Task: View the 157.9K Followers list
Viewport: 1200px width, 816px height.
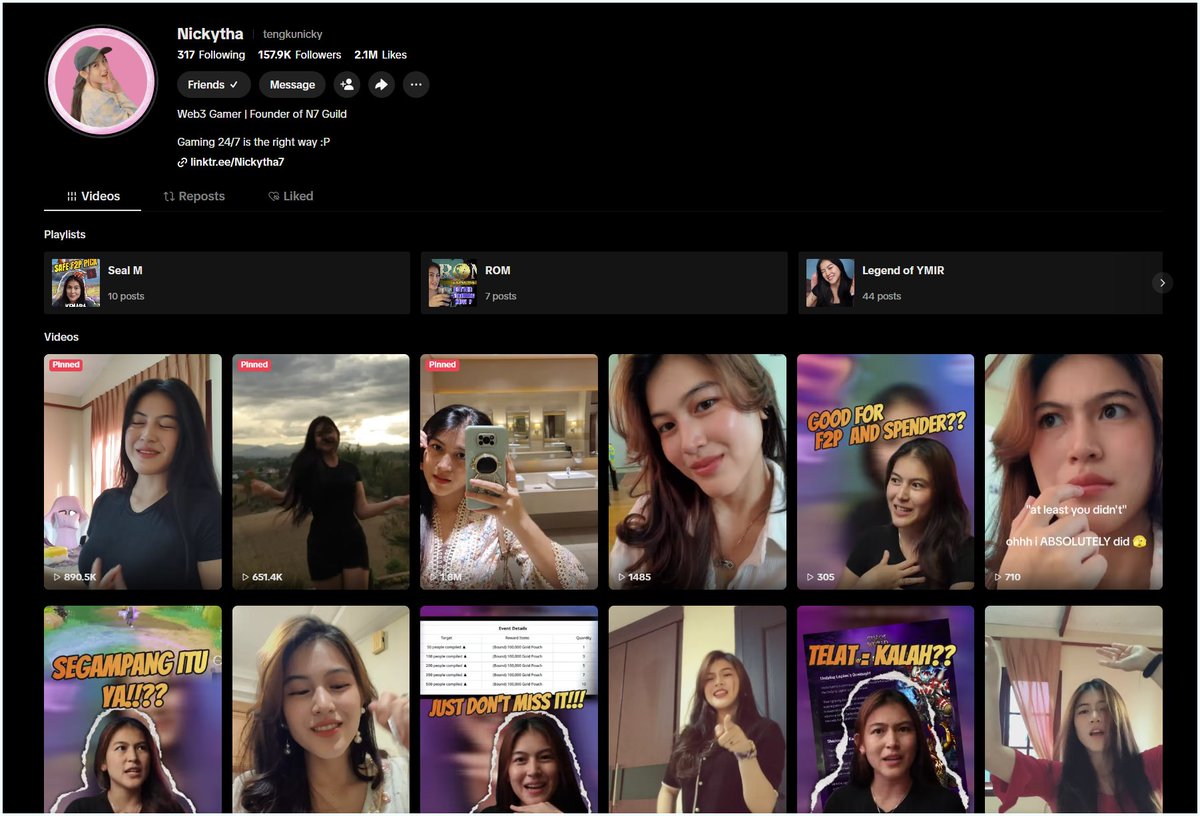Action: [299, 55]
